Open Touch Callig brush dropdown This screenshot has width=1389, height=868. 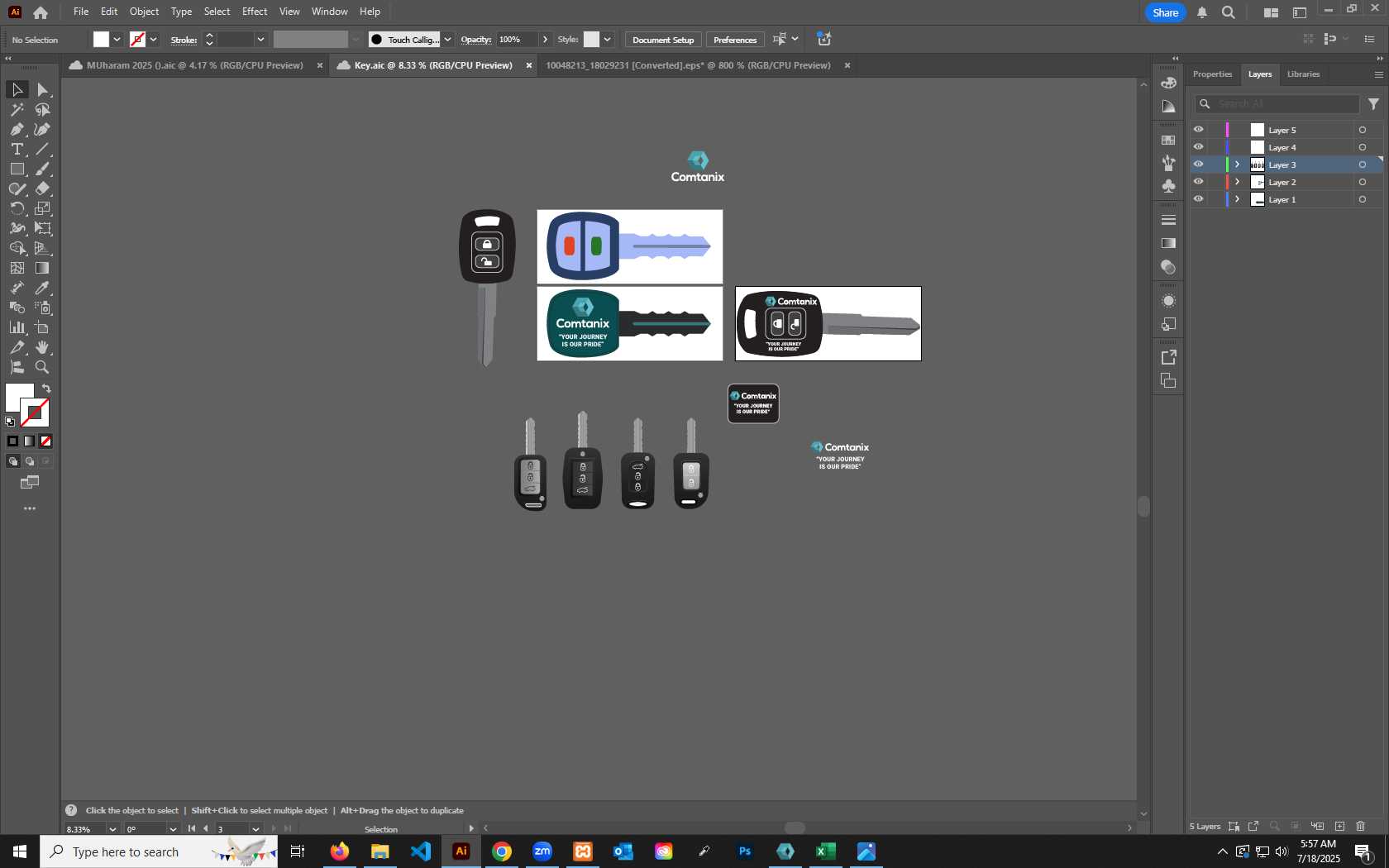tap(447, 39)
